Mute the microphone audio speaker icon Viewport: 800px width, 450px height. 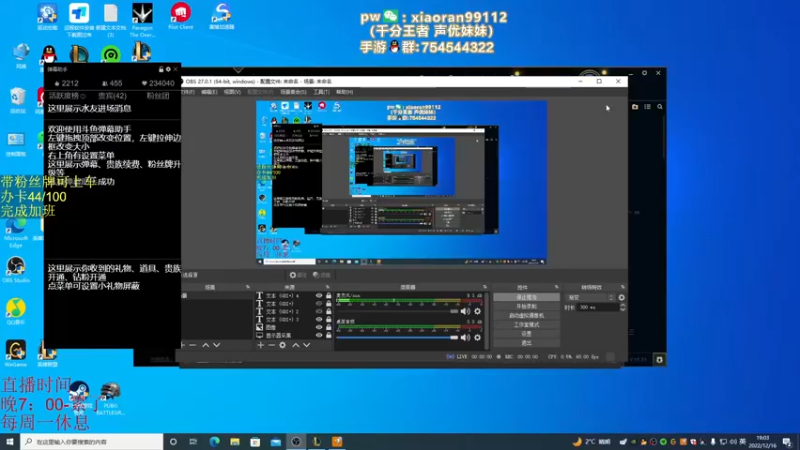(465, 311)
